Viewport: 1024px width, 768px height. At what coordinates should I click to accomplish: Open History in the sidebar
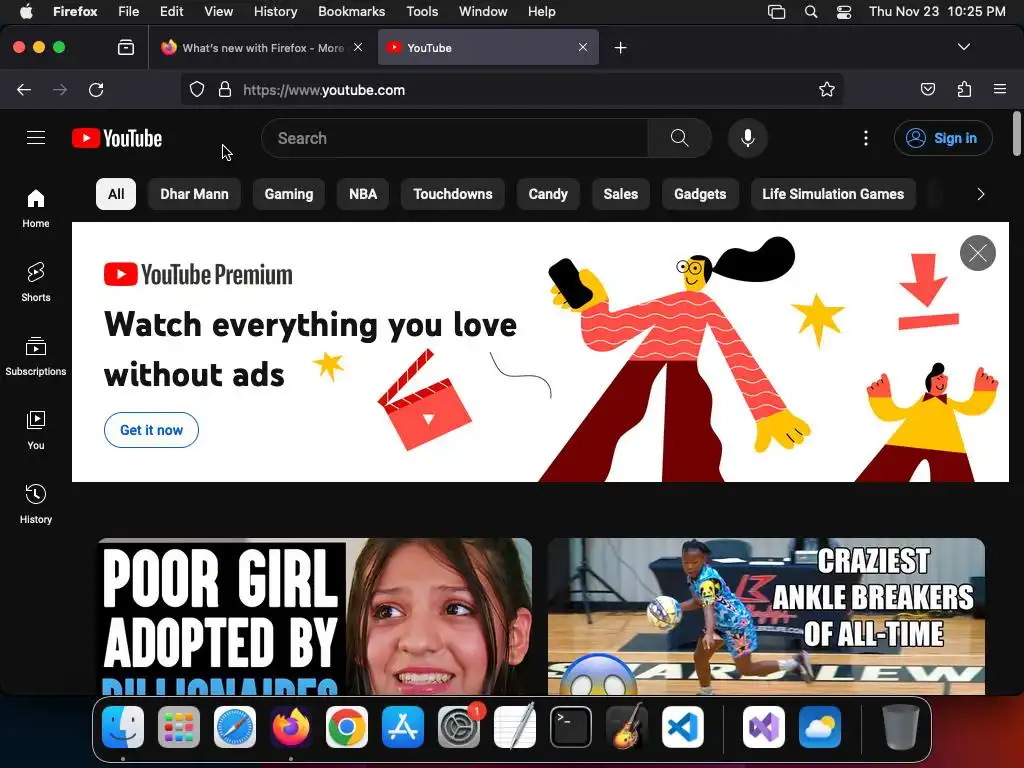pyautogui.click(x=36, y=504)
